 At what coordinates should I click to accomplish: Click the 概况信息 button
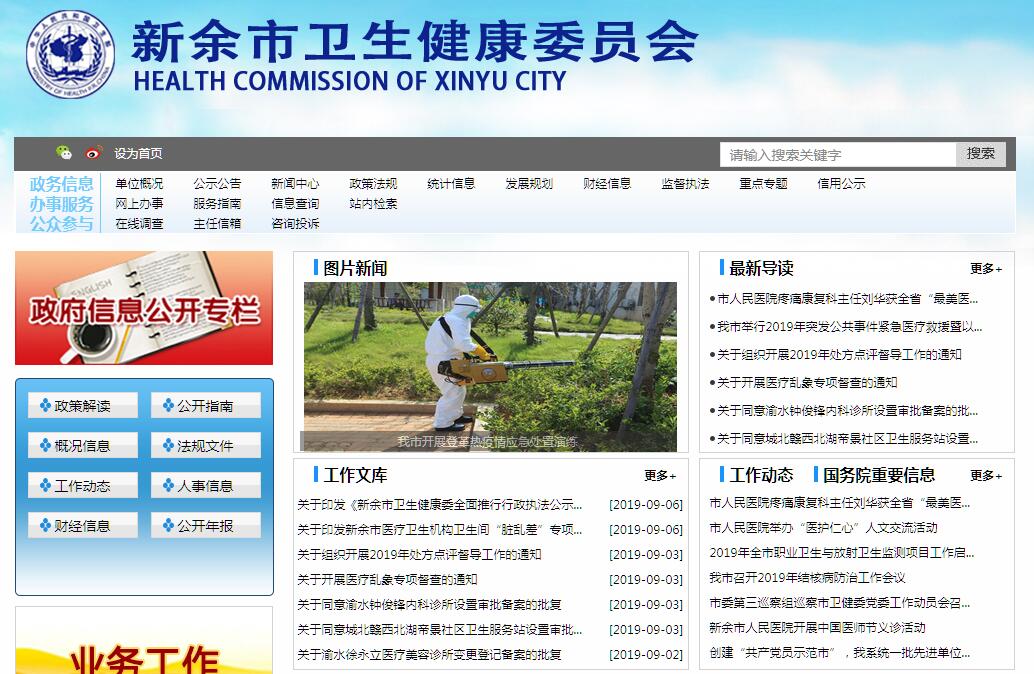pos(82,446)
